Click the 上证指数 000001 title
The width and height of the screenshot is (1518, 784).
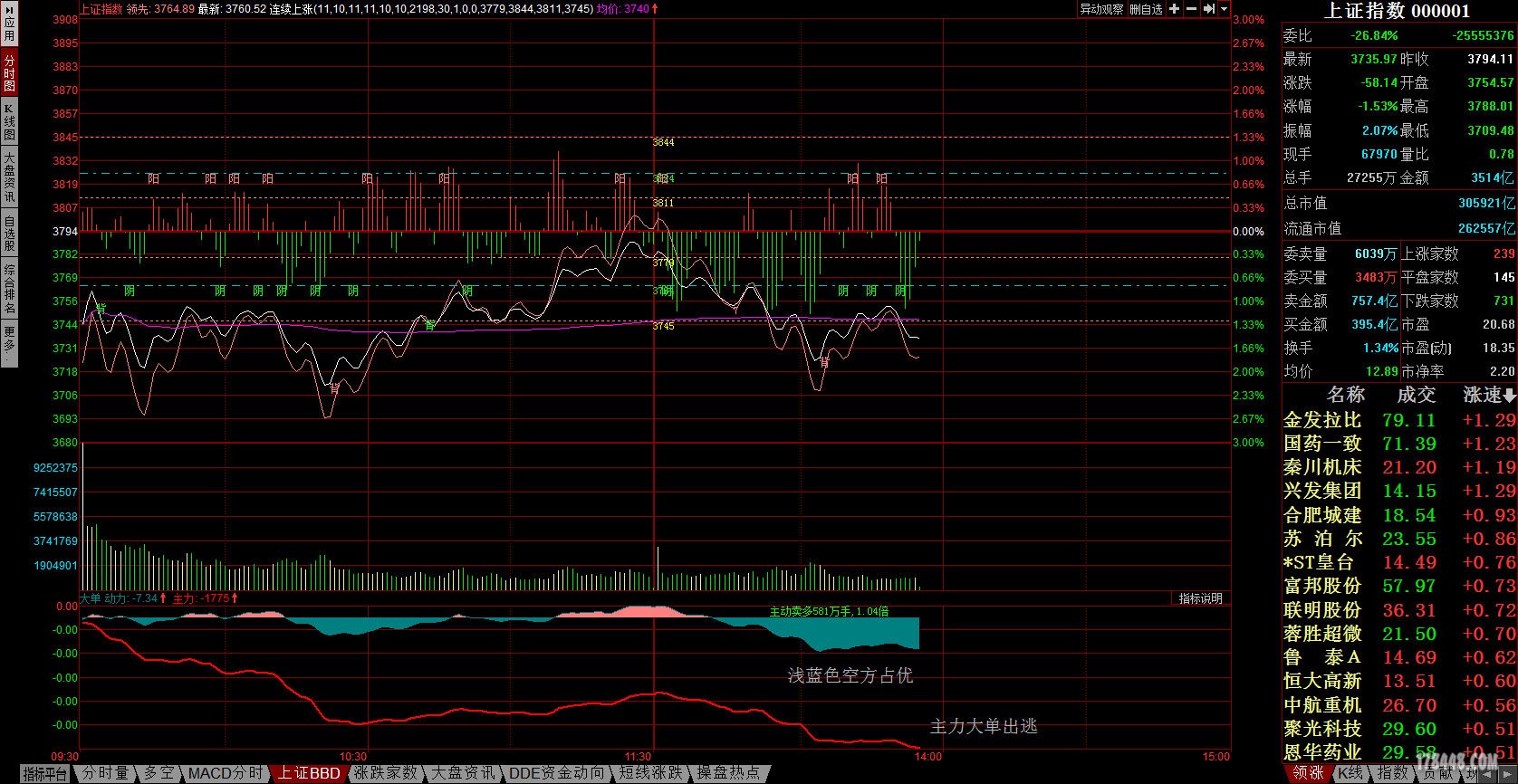(x=1398, y=11)
